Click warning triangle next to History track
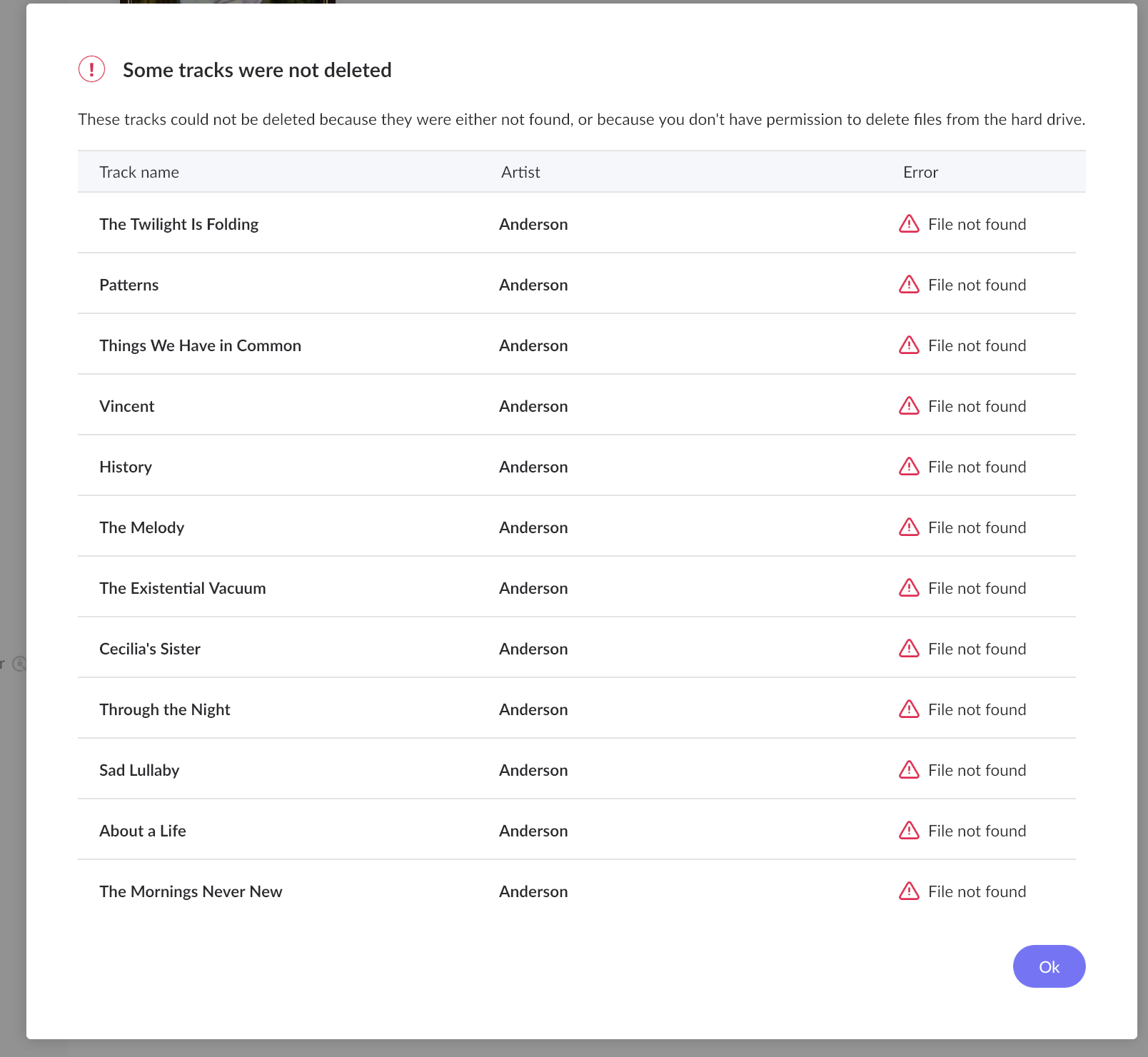 909,467
